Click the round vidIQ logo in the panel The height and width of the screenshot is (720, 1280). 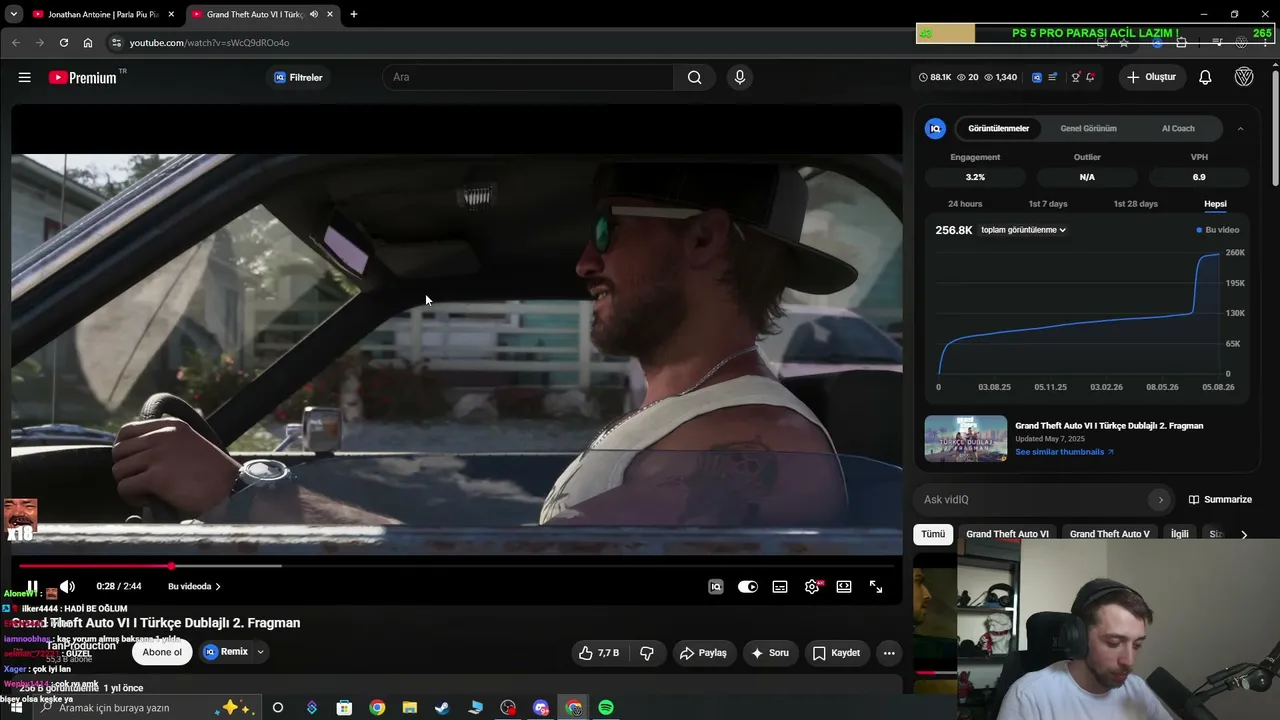[935, 128]
